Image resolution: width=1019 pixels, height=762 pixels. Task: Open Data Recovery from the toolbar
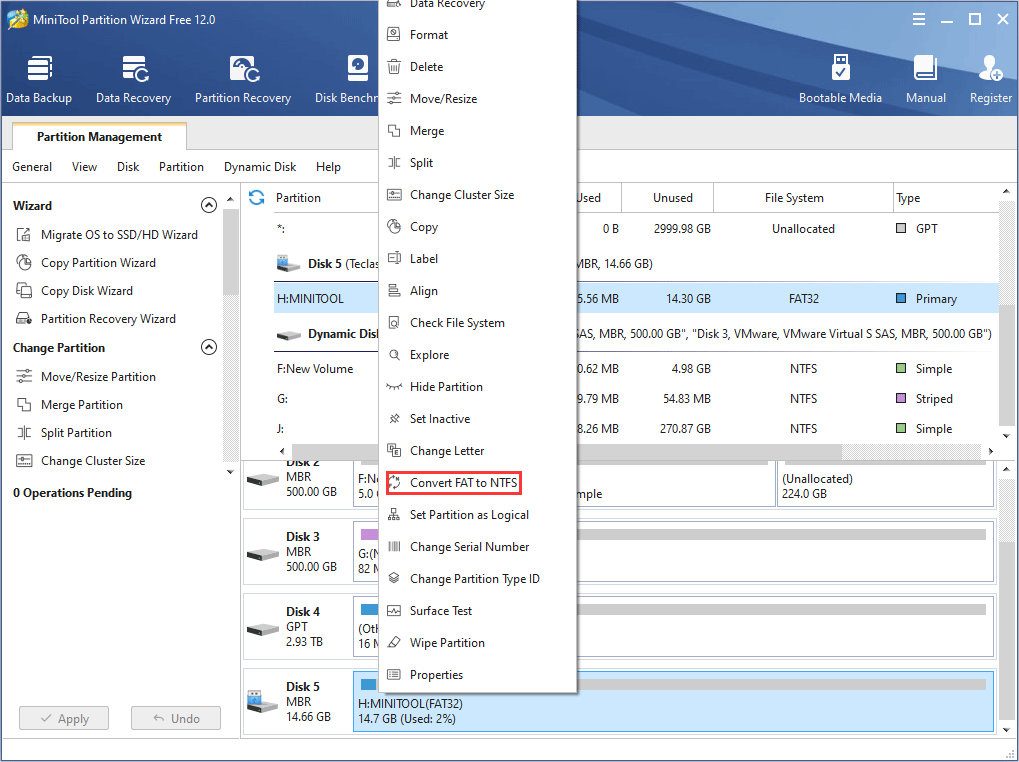(133, 79)
